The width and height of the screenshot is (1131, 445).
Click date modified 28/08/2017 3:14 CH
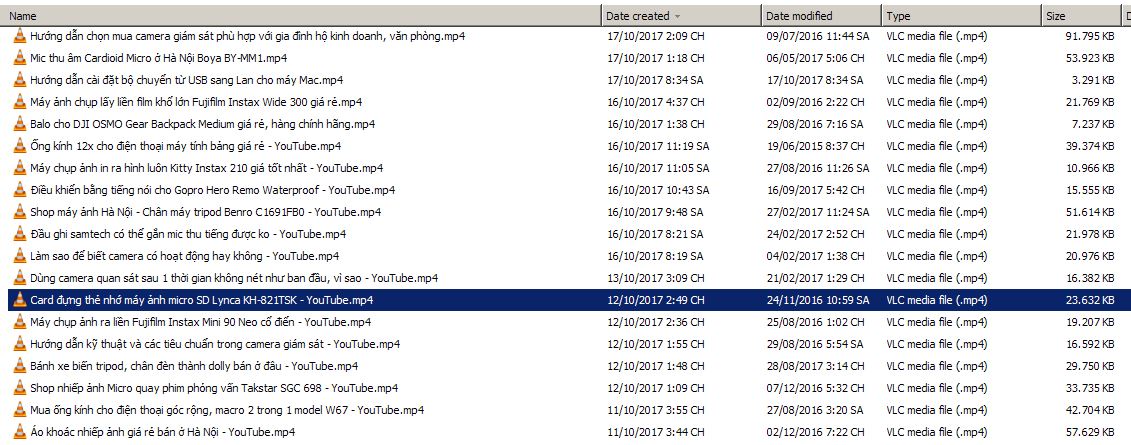[x=815, y=366]
